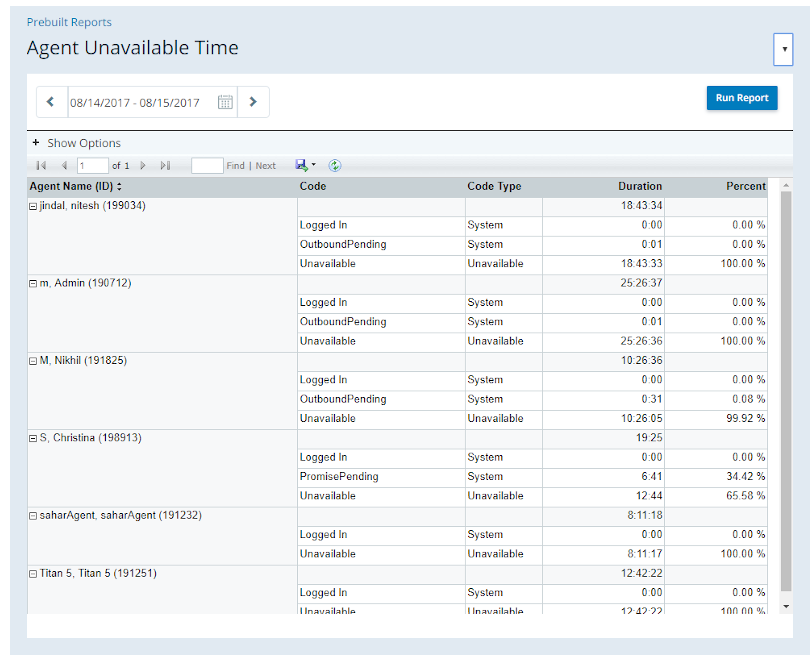Click the report vertical scrollbar thumb
This screenshot has width=812, height=657.
pyautogui.click(x=786, y=391)
